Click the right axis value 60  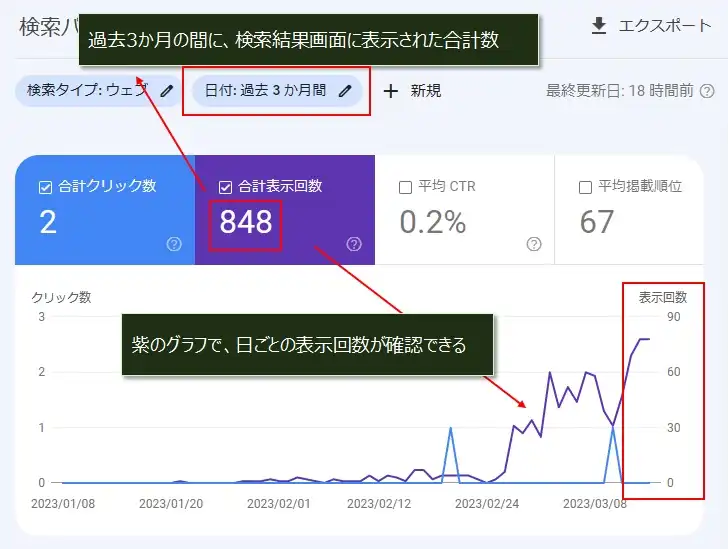674,372
